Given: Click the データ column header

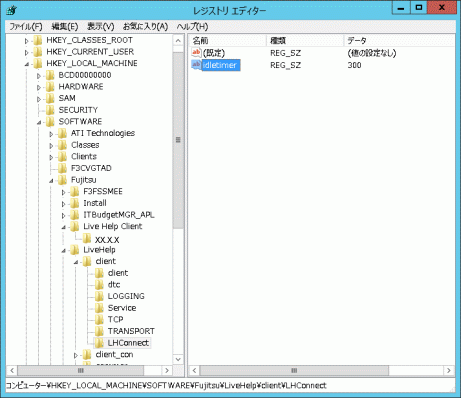Looking at the screenshot, I should click(399, 41).
